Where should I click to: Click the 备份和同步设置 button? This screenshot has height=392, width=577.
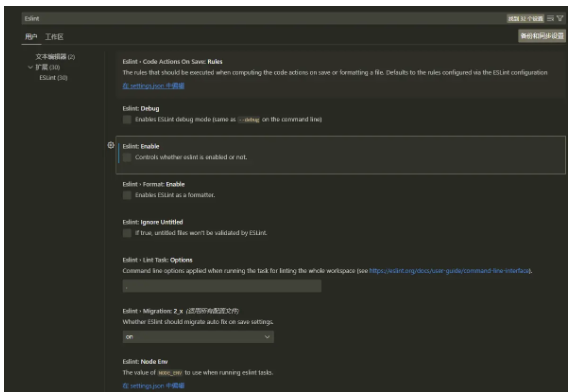click(542, 36)
